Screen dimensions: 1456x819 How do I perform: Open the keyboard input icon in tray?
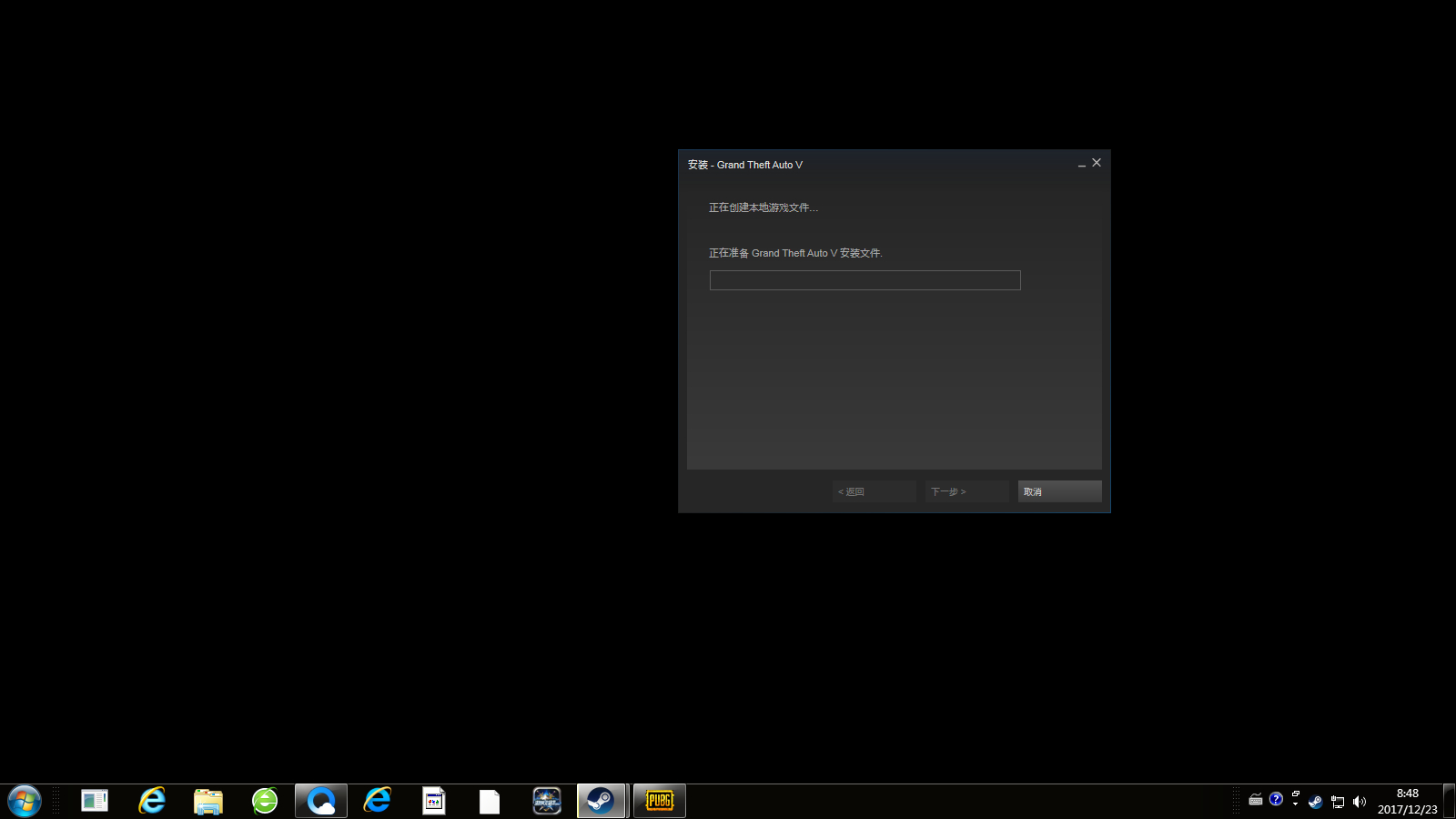(1256, 800)
